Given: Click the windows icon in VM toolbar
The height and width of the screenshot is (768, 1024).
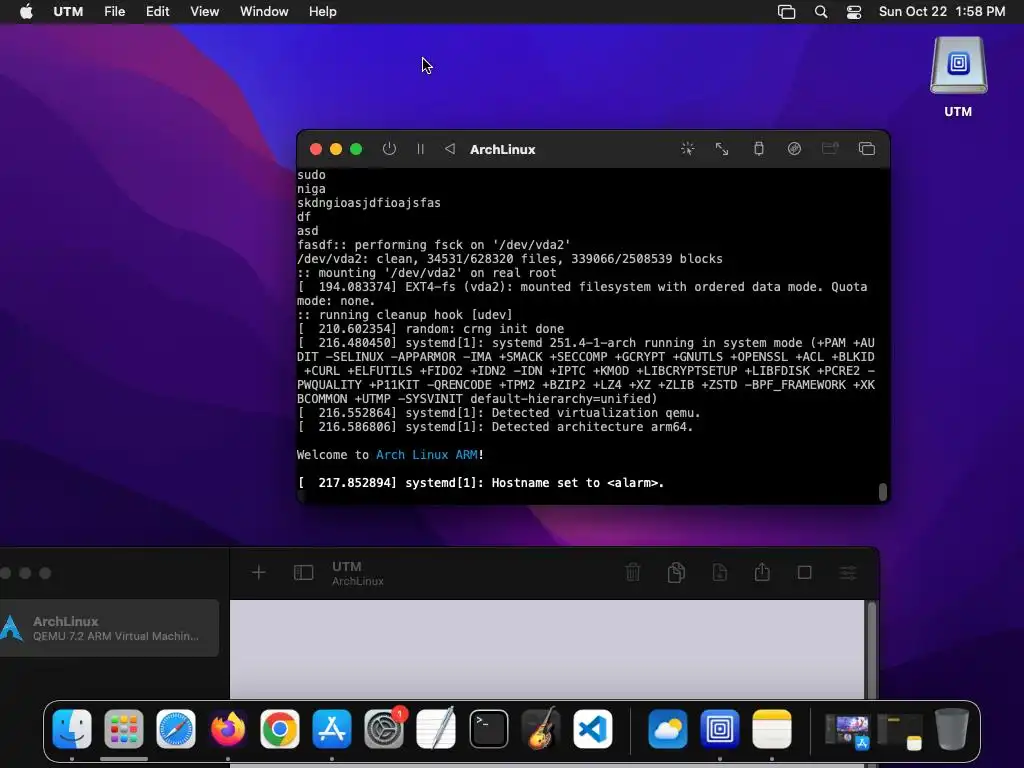Looking at the screenshot, I should [867, 149].
